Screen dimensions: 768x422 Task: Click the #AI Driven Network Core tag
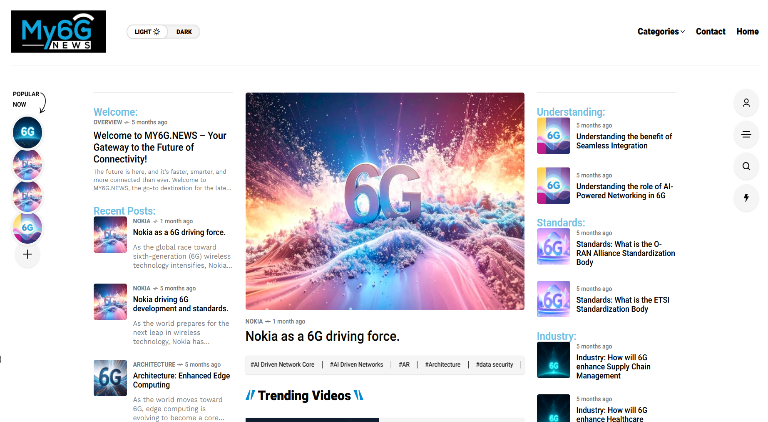tap(282, 365)
